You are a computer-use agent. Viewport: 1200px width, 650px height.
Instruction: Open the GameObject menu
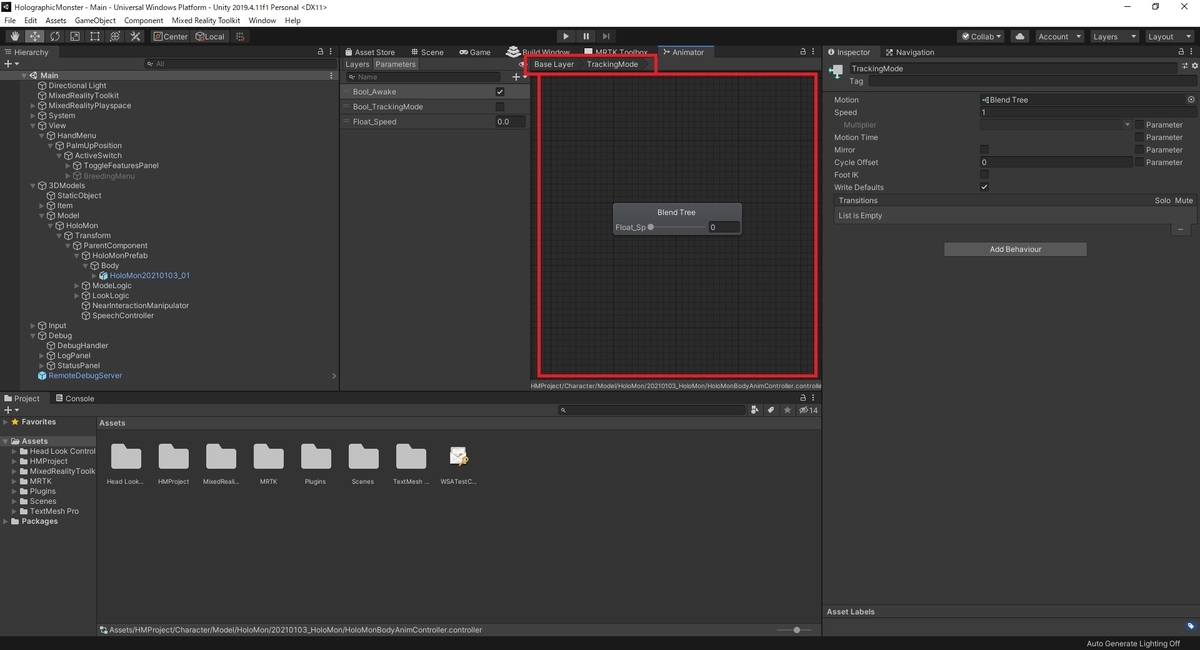point(95,20)
